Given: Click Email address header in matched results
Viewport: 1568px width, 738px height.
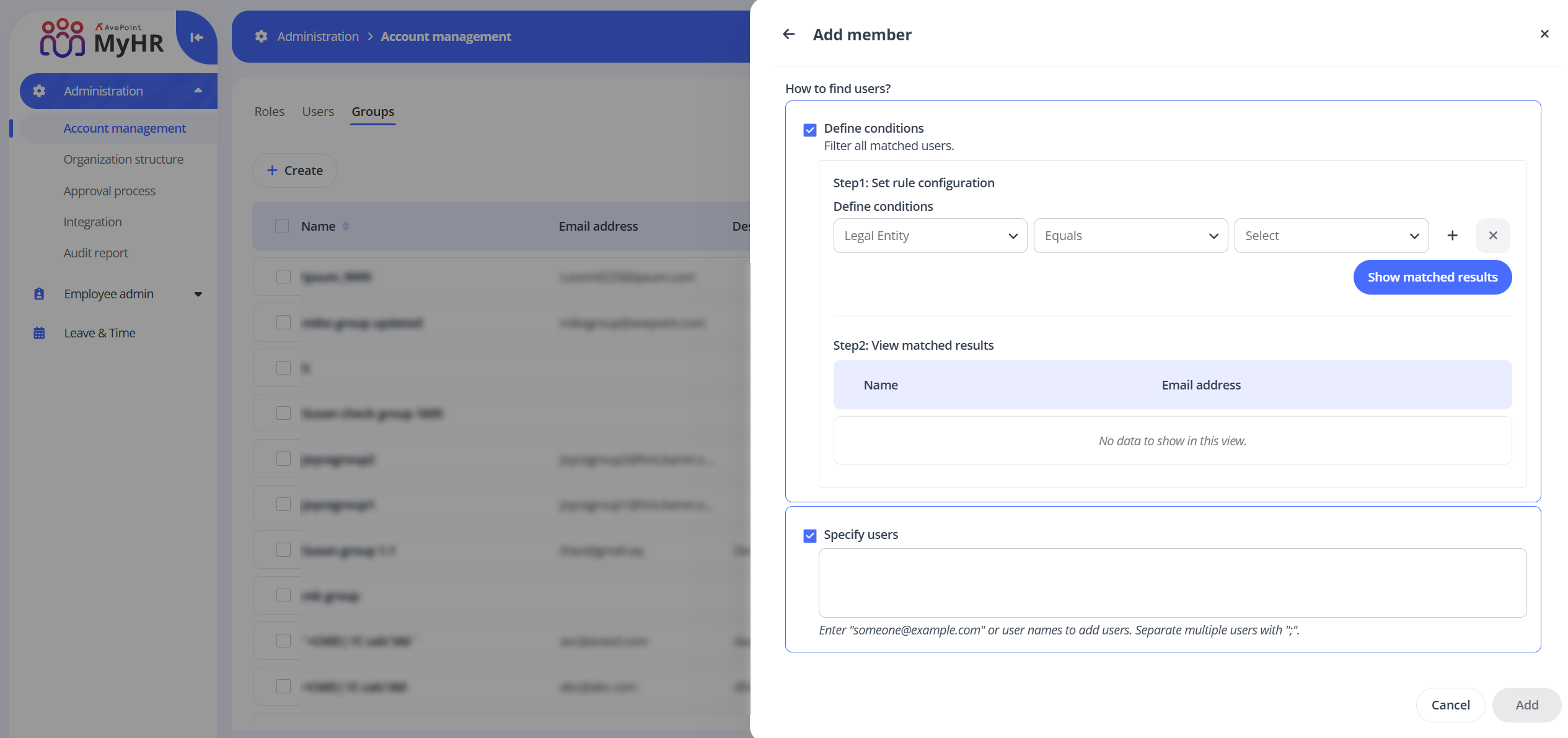Looking at the screenshot, I should coord(1201,385).
